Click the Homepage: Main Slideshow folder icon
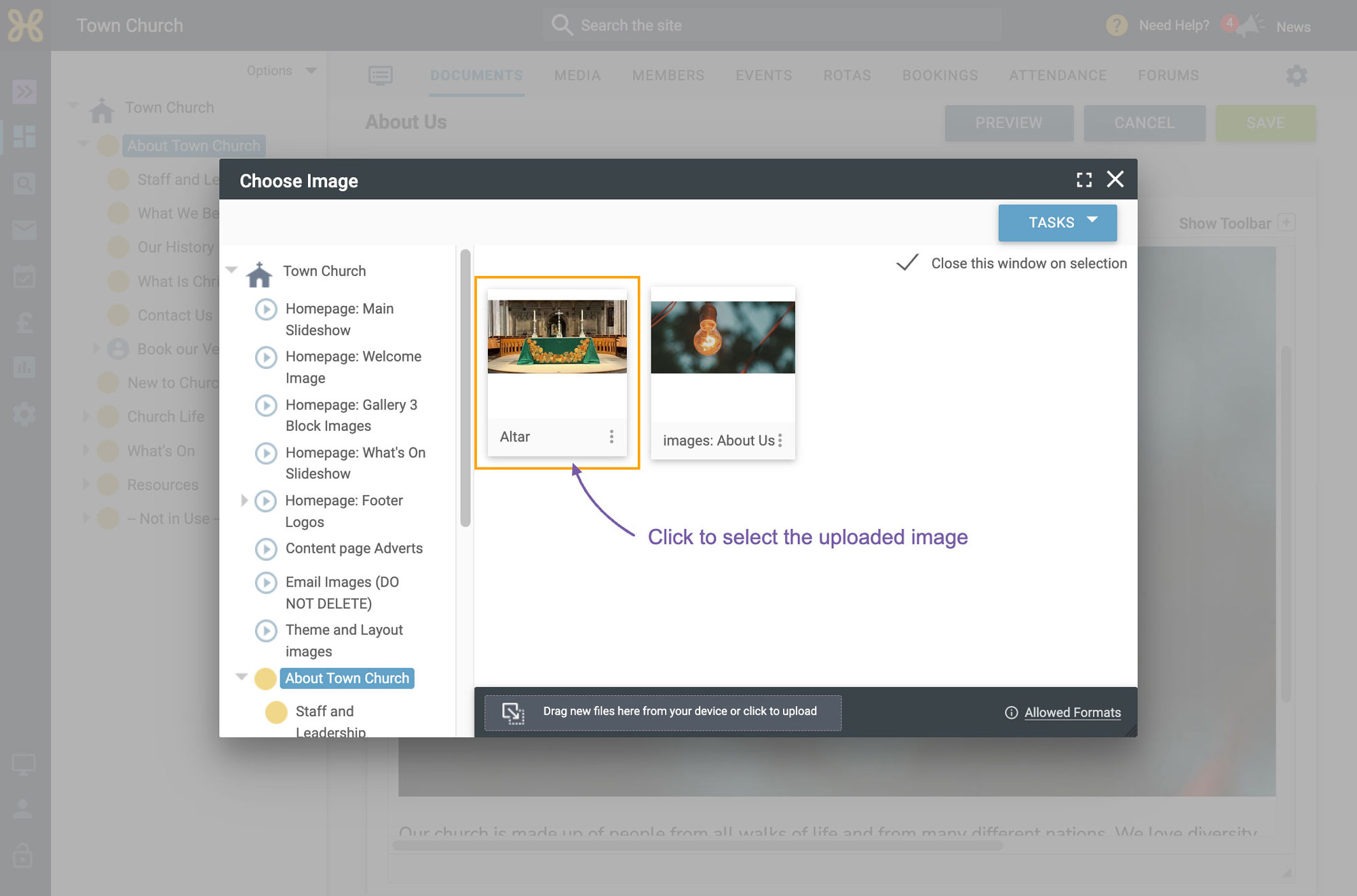This screenshot has height=896, width=1357. (x=266, y=309)
